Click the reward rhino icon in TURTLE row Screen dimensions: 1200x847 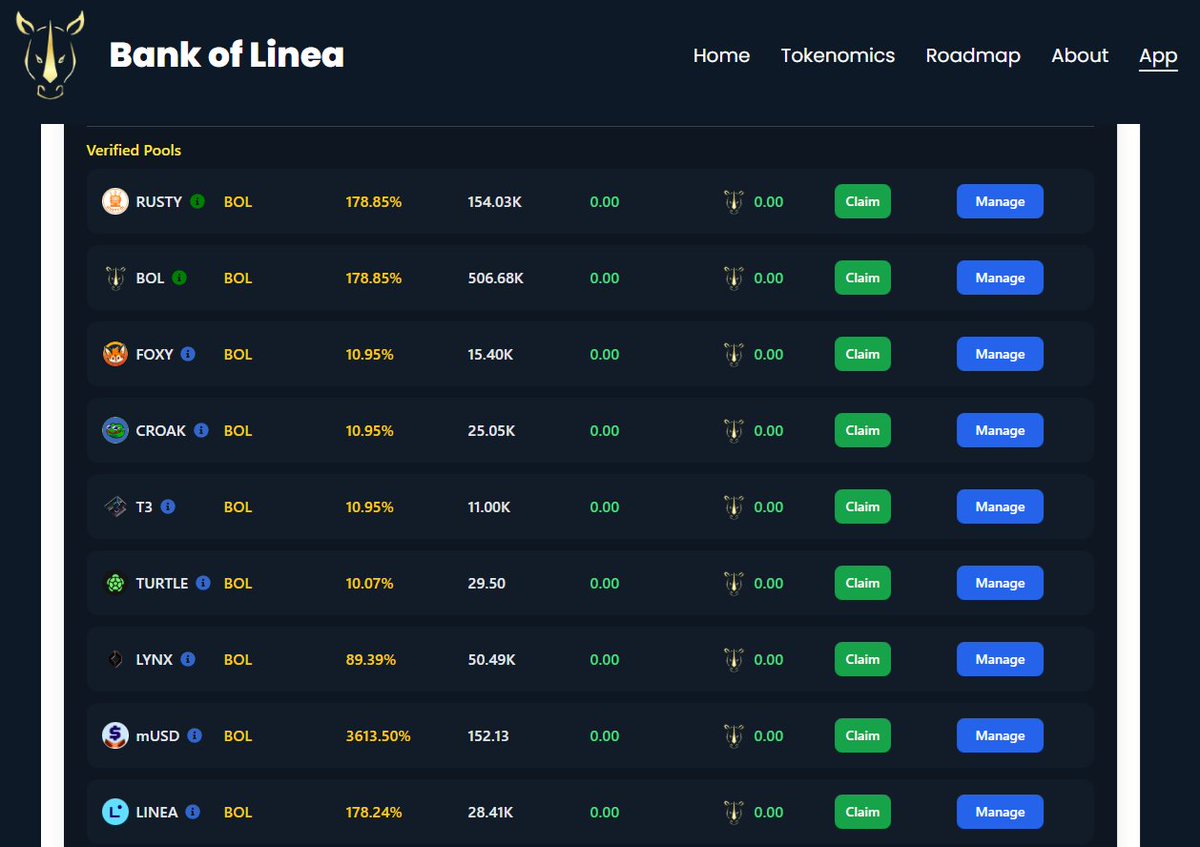click(734, 584)
